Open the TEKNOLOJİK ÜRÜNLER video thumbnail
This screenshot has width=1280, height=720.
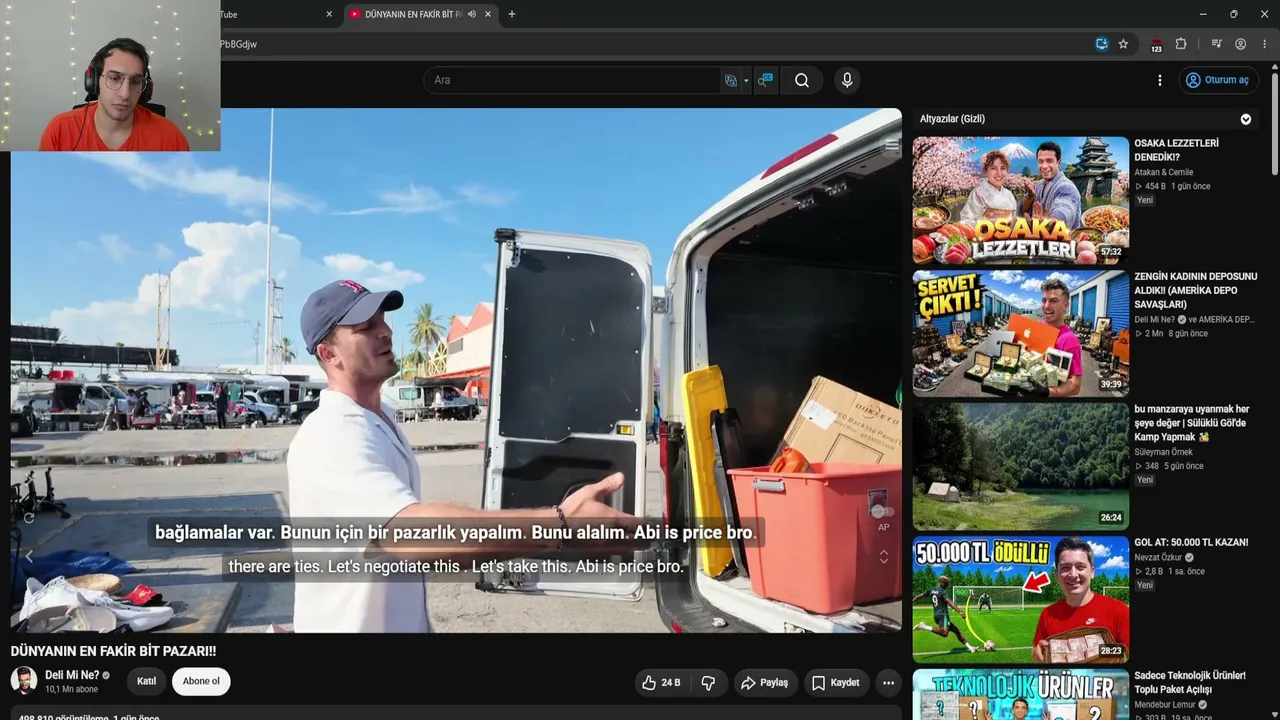pyautogui.click(x=1020, y=694)
